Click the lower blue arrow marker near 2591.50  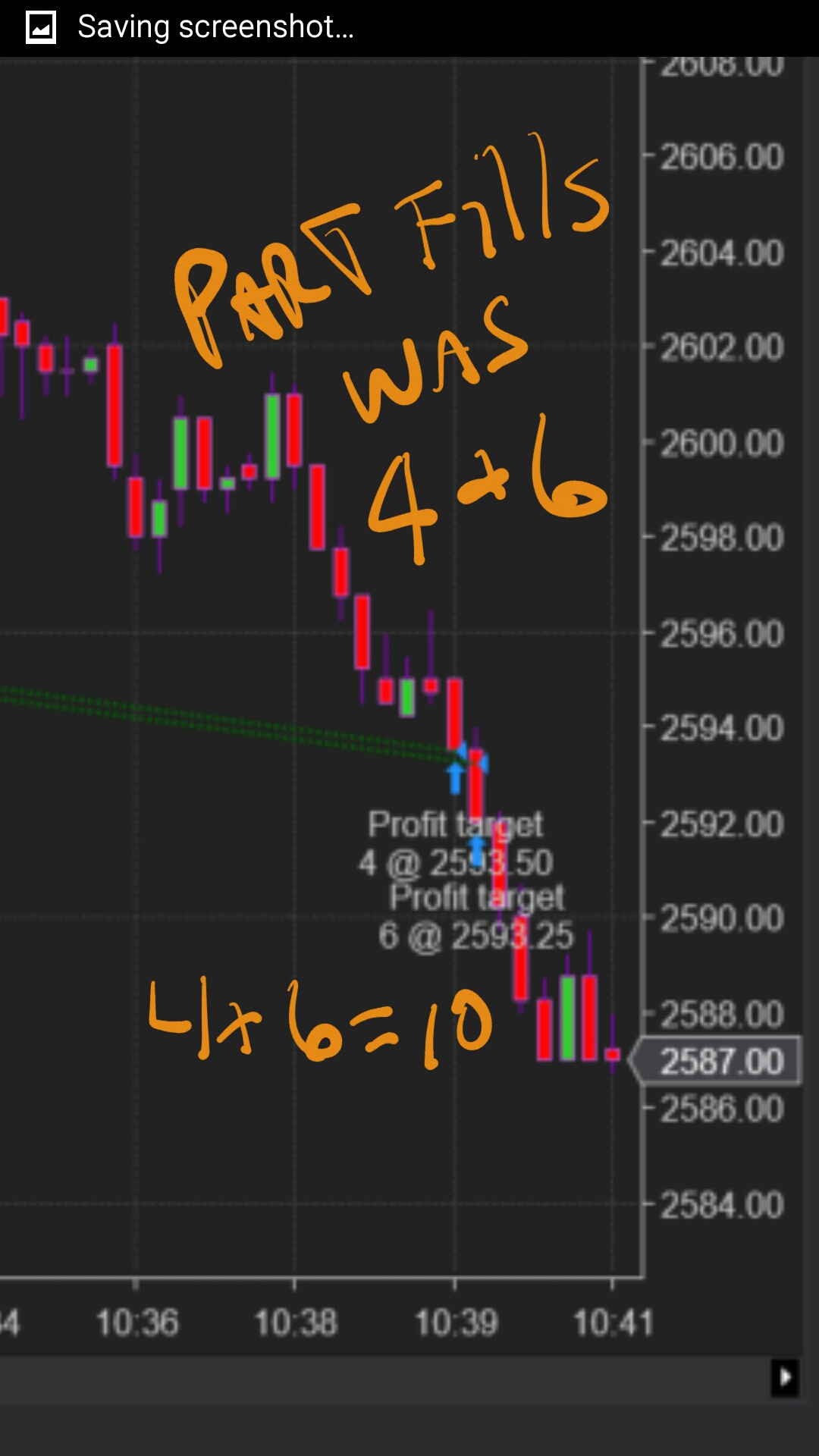point(476,850)
